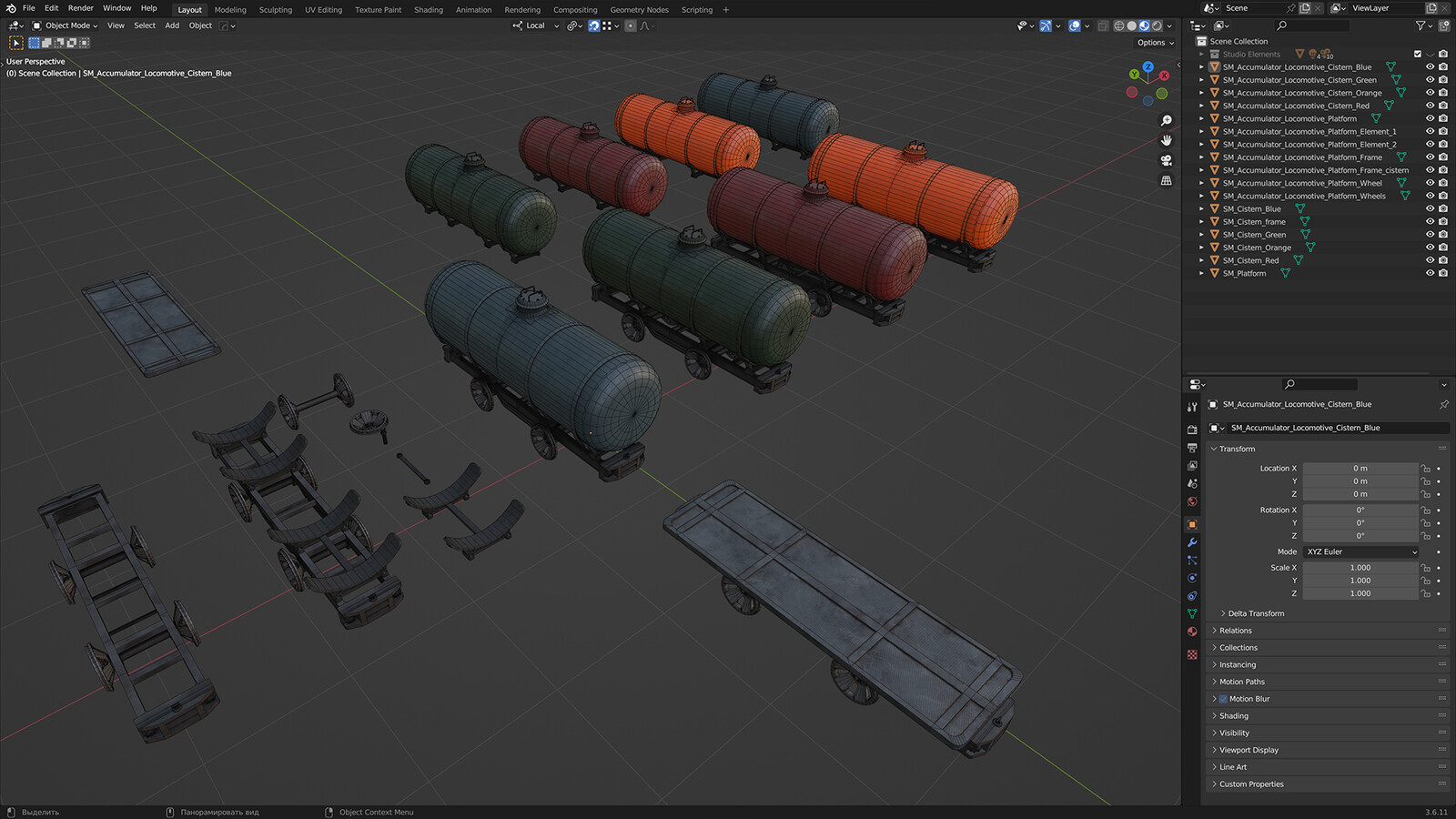The image size is (1456, 819).
Task: Open the Render menu
Action: point(81,8)
